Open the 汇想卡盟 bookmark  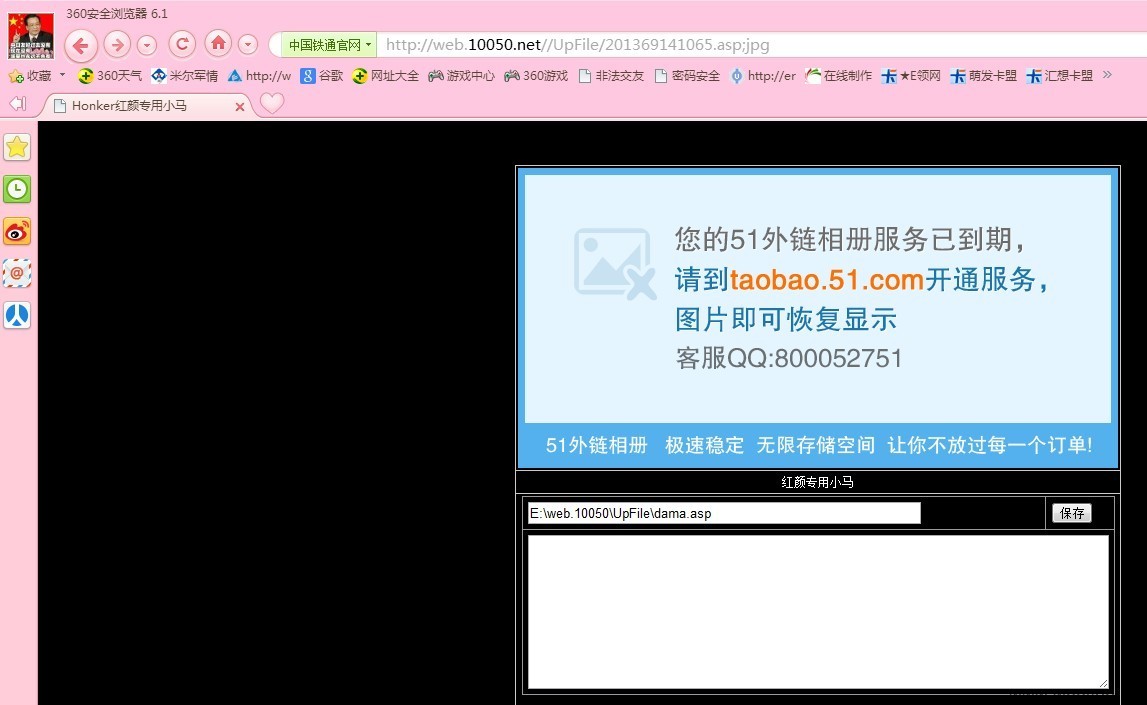pyautogui.click(x=1060, y=75)
